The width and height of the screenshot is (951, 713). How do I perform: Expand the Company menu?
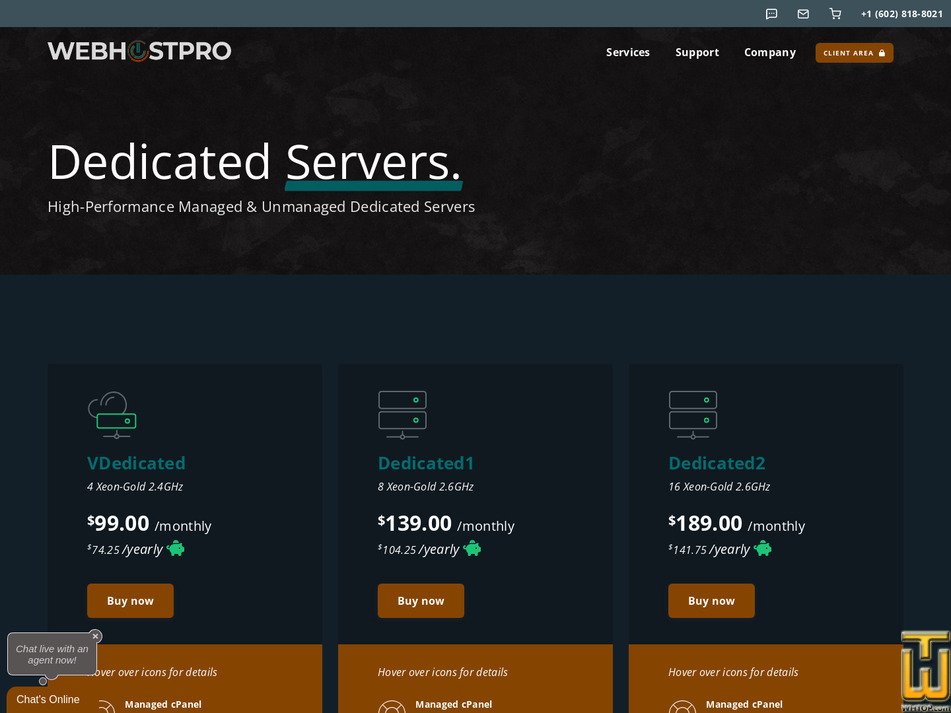tap(770, 52)
